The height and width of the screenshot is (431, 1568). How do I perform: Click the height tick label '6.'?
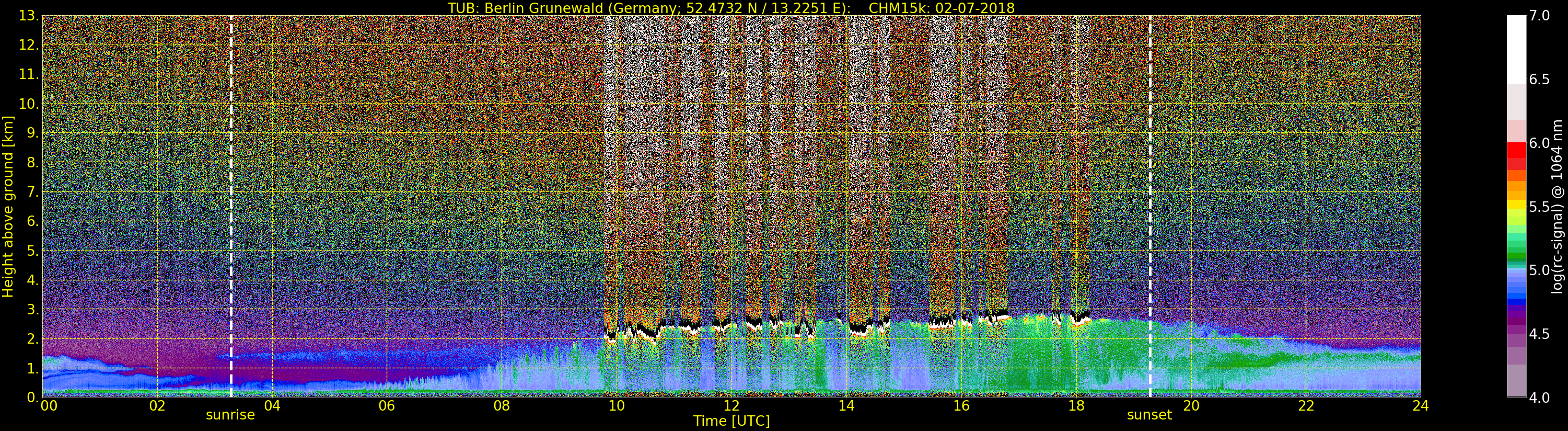point(33,221)
